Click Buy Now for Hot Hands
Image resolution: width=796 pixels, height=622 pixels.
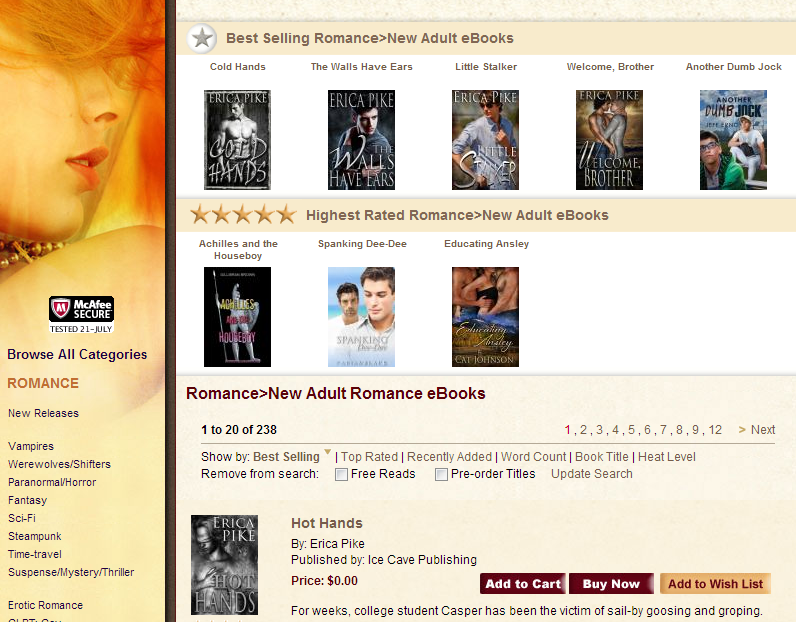tap(611, 583)
